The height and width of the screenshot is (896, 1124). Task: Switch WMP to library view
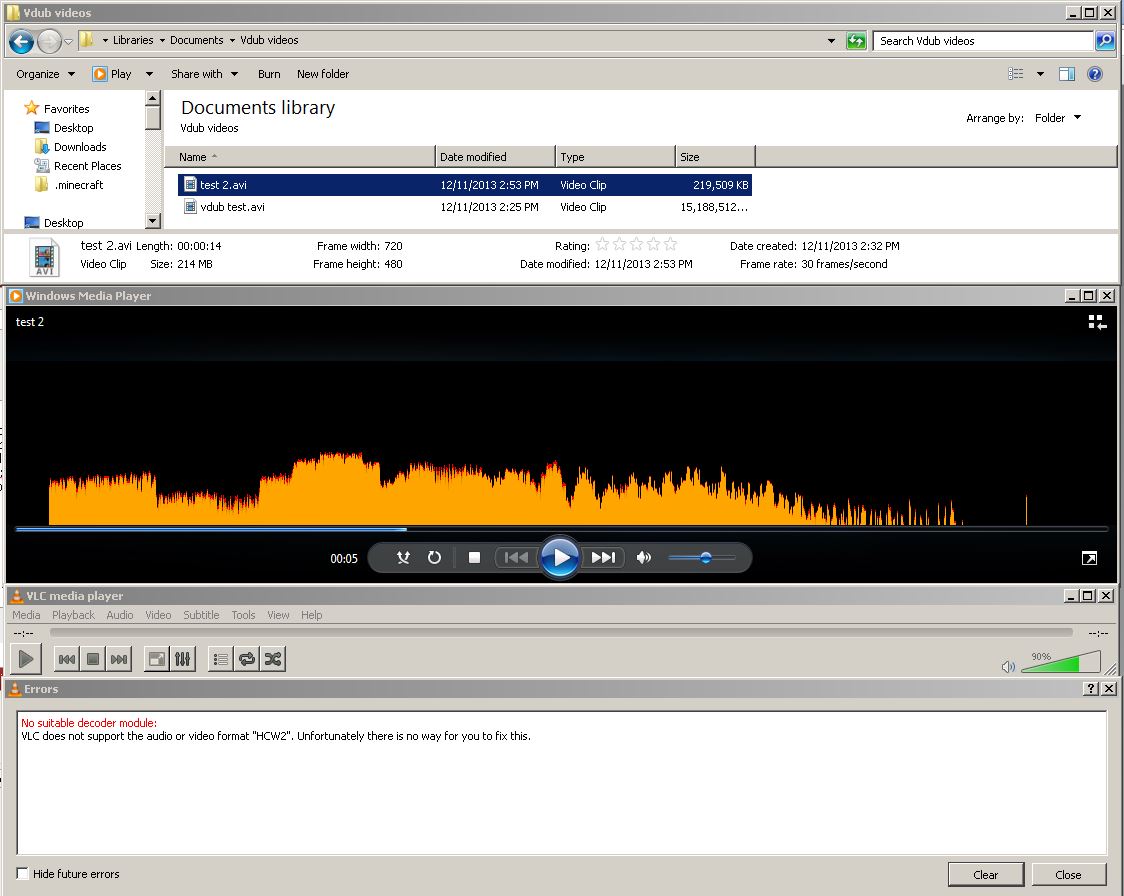point(1097,323)
